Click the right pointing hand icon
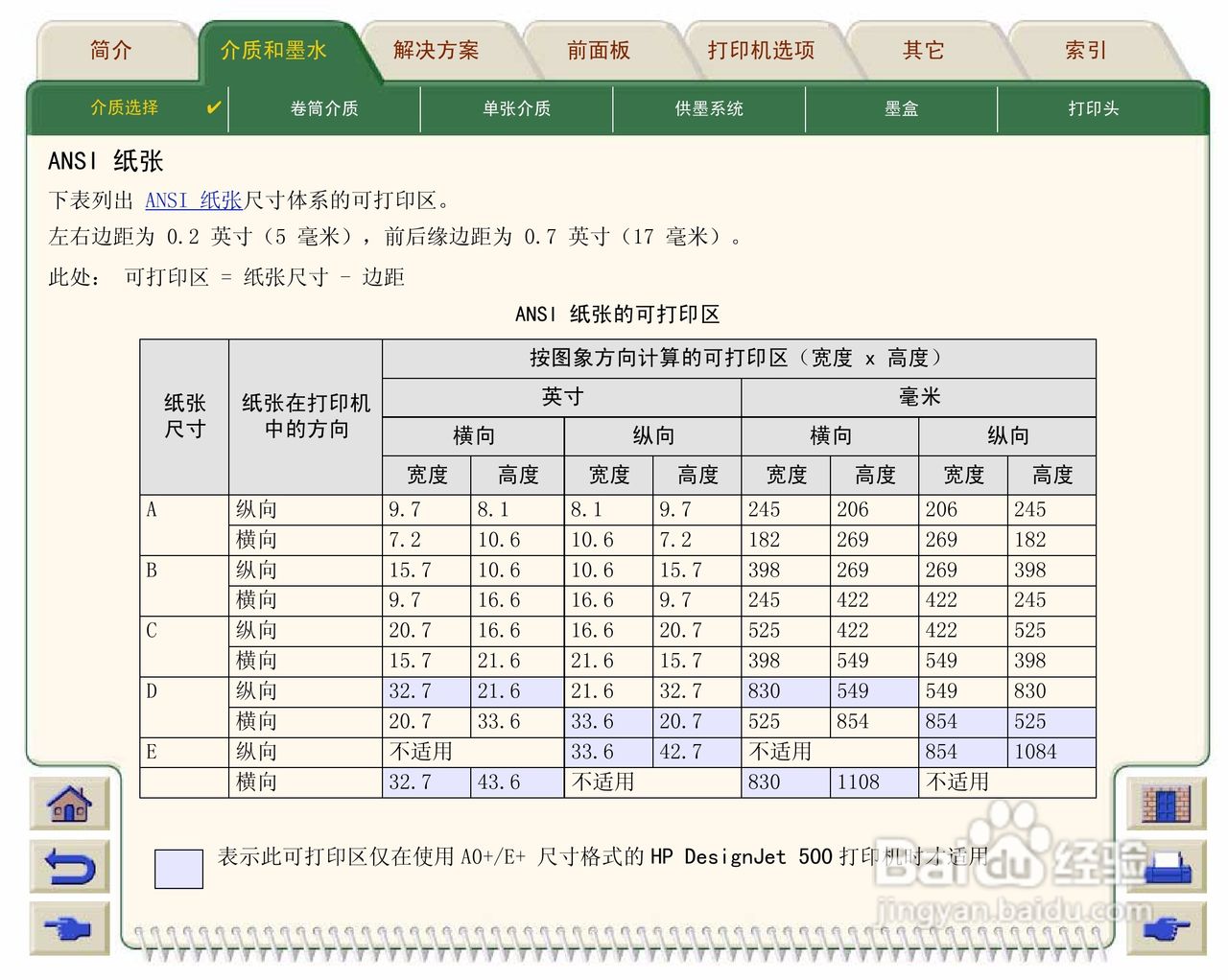Image resolution: width=1228 pixels, height=980 pixels. coord(1166,928)
